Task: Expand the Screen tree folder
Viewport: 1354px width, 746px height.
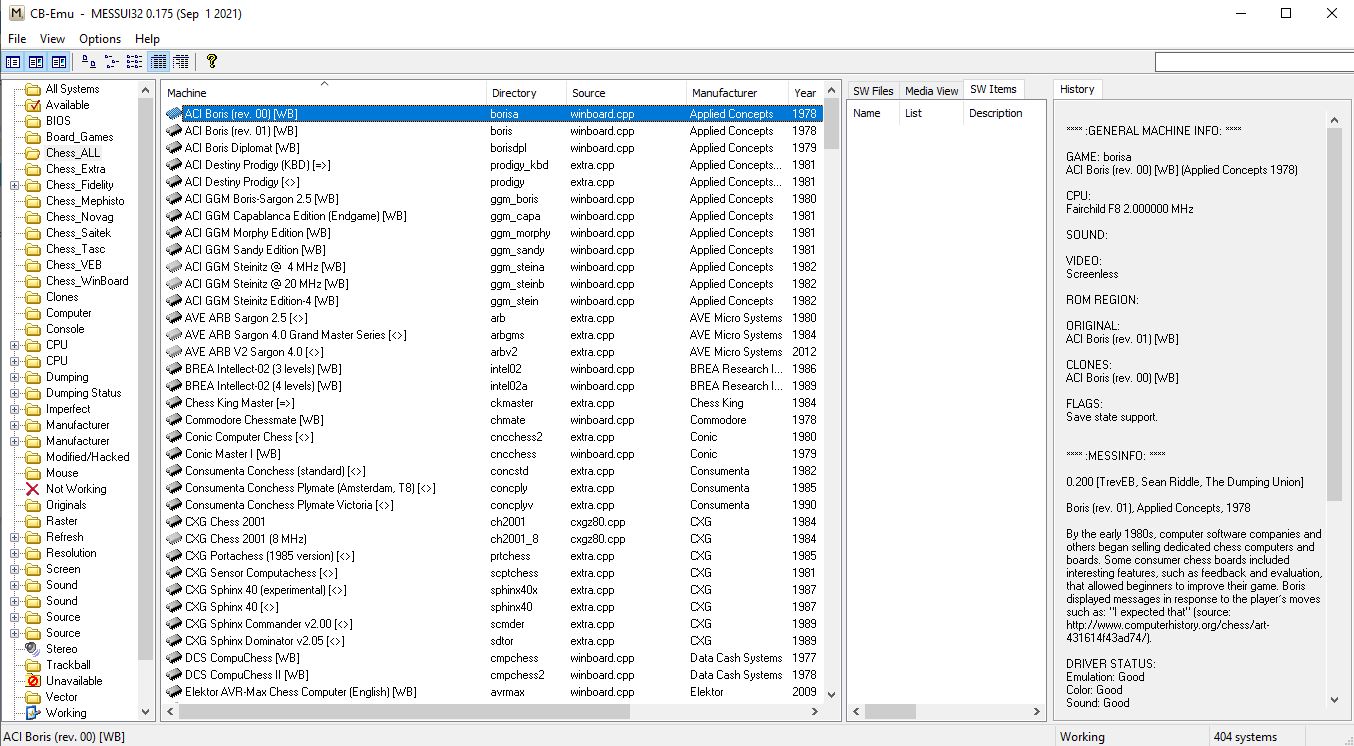Action: (15, 569)
